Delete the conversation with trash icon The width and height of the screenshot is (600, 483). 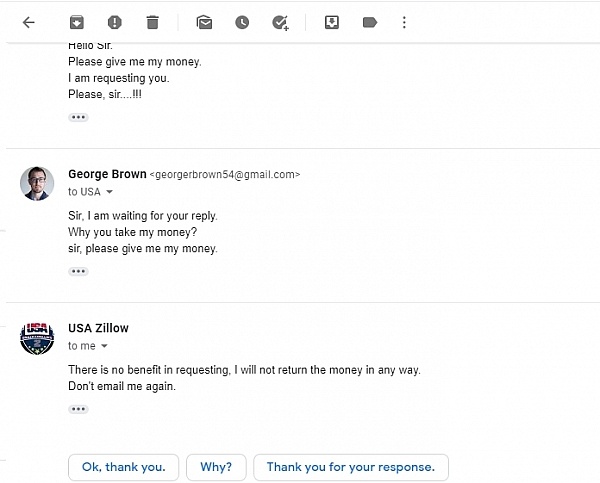click(x=152, y=23)
